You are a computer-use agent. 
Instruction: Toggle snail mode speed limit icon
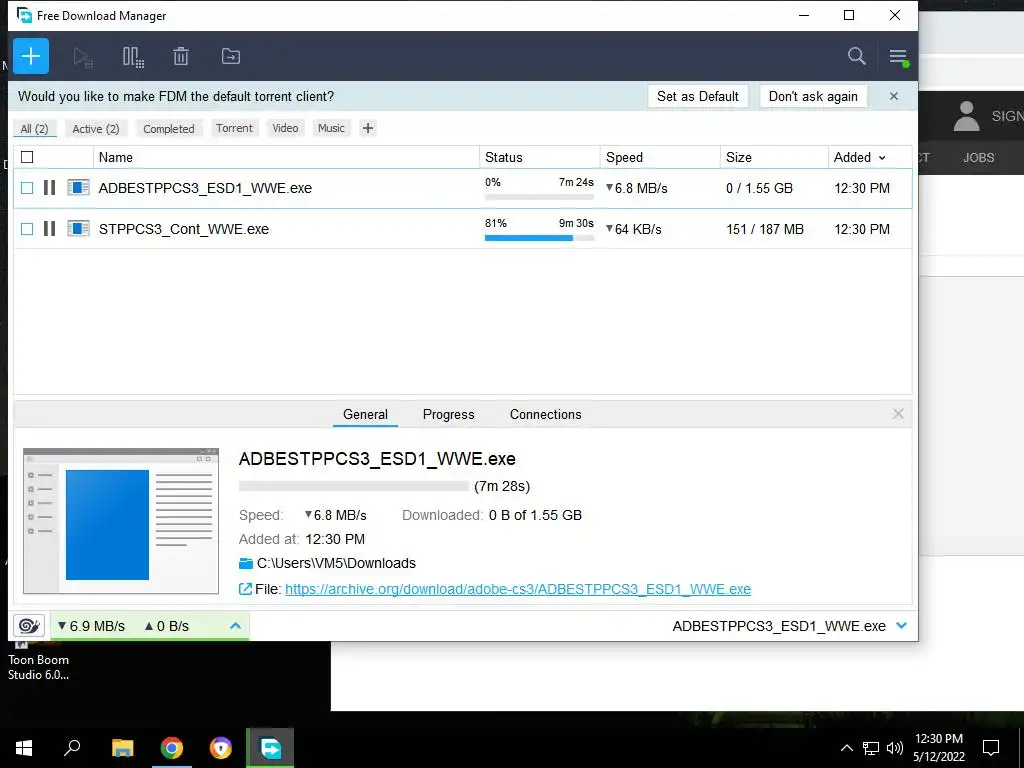29,626
